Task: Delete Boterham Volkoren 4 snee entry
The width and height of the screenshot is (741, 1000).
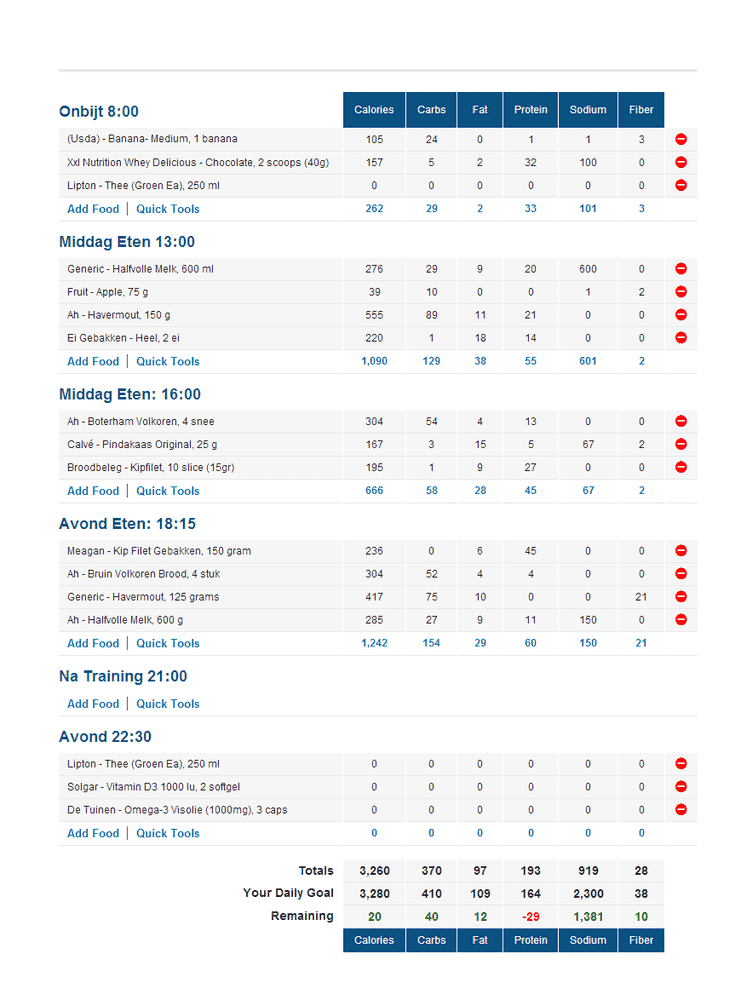Action: pyautogui.click(x=681, y=421)
